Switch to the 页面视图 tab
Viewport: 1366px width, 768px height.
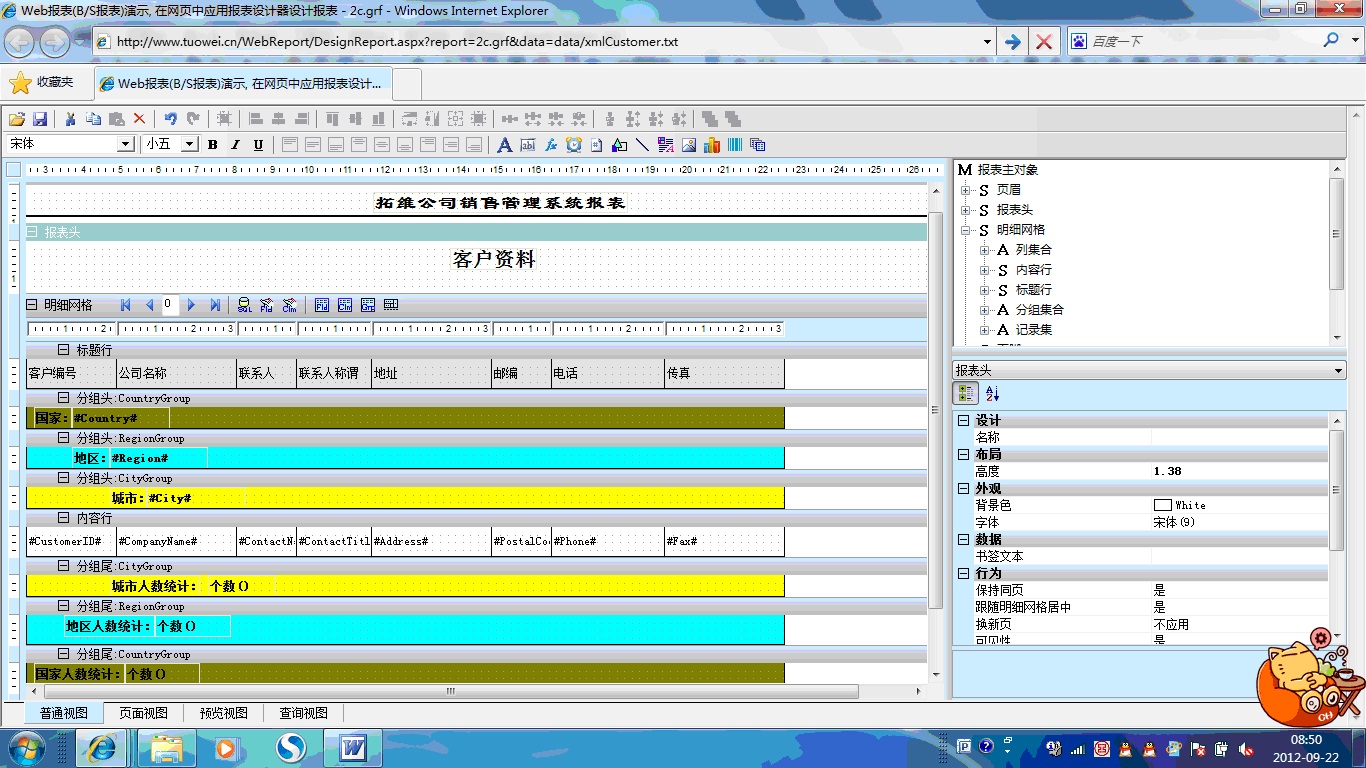point(143,713)
